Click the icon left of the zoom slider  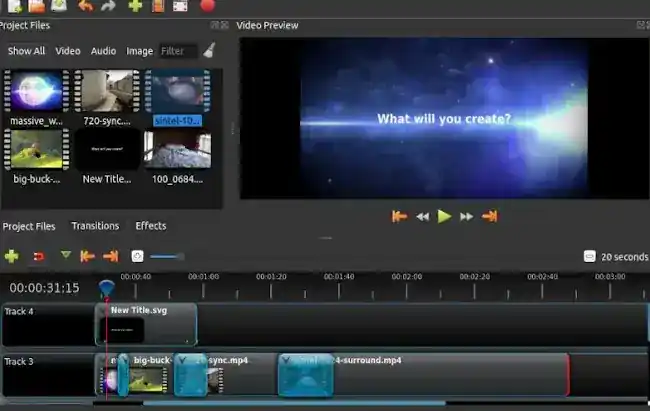point(137,256)
